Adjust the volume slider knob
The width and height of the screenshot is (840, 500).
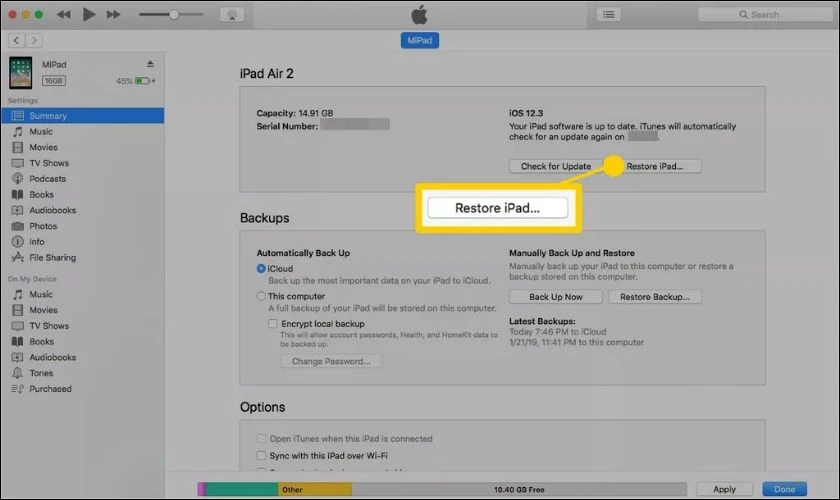click(x=174, y=14)
